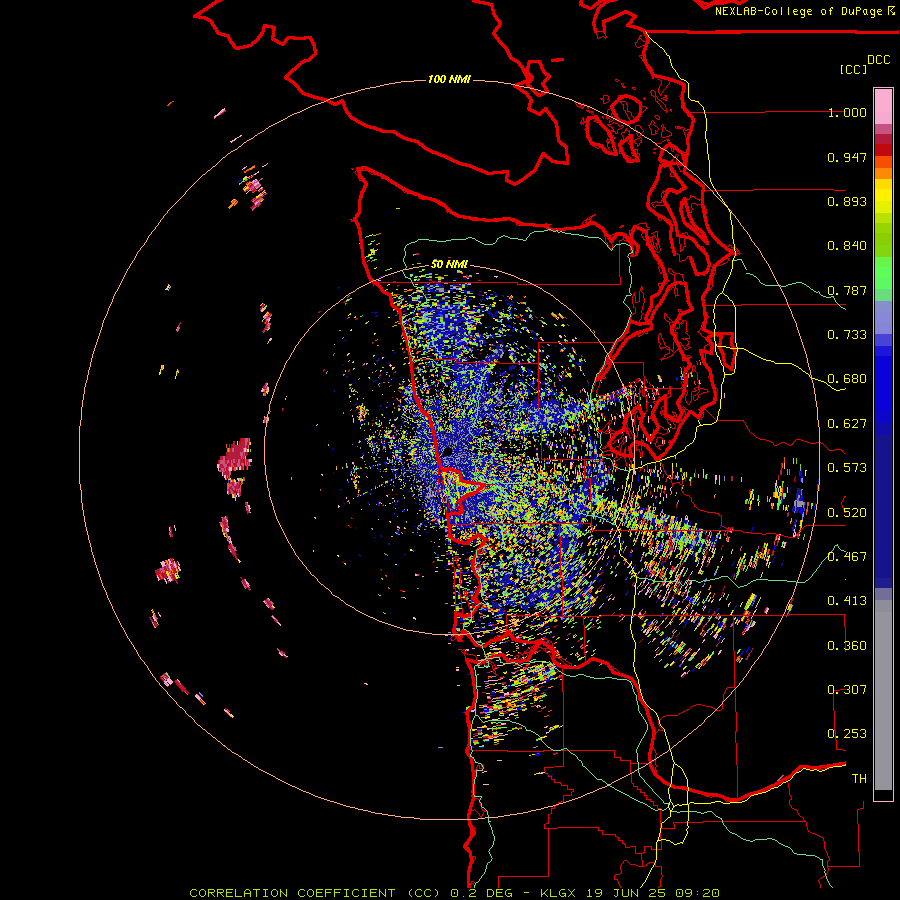The height and width of the screenshot is (900, 900).
Task: Pick the red segment of color bar
Action: tap(883, 150)
